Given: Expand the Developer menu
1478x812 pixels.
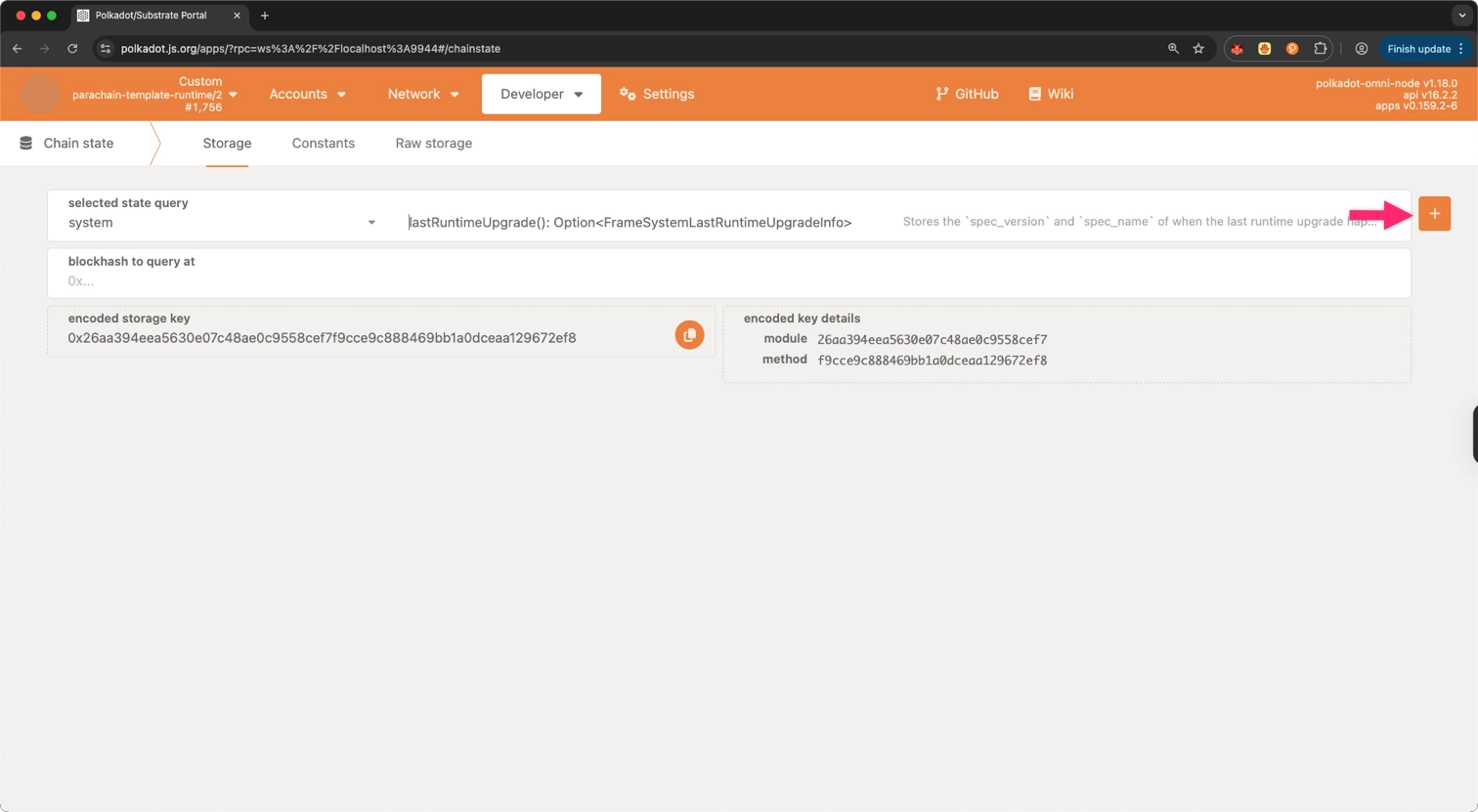Looking at the screenshot, I should [542, 94].
